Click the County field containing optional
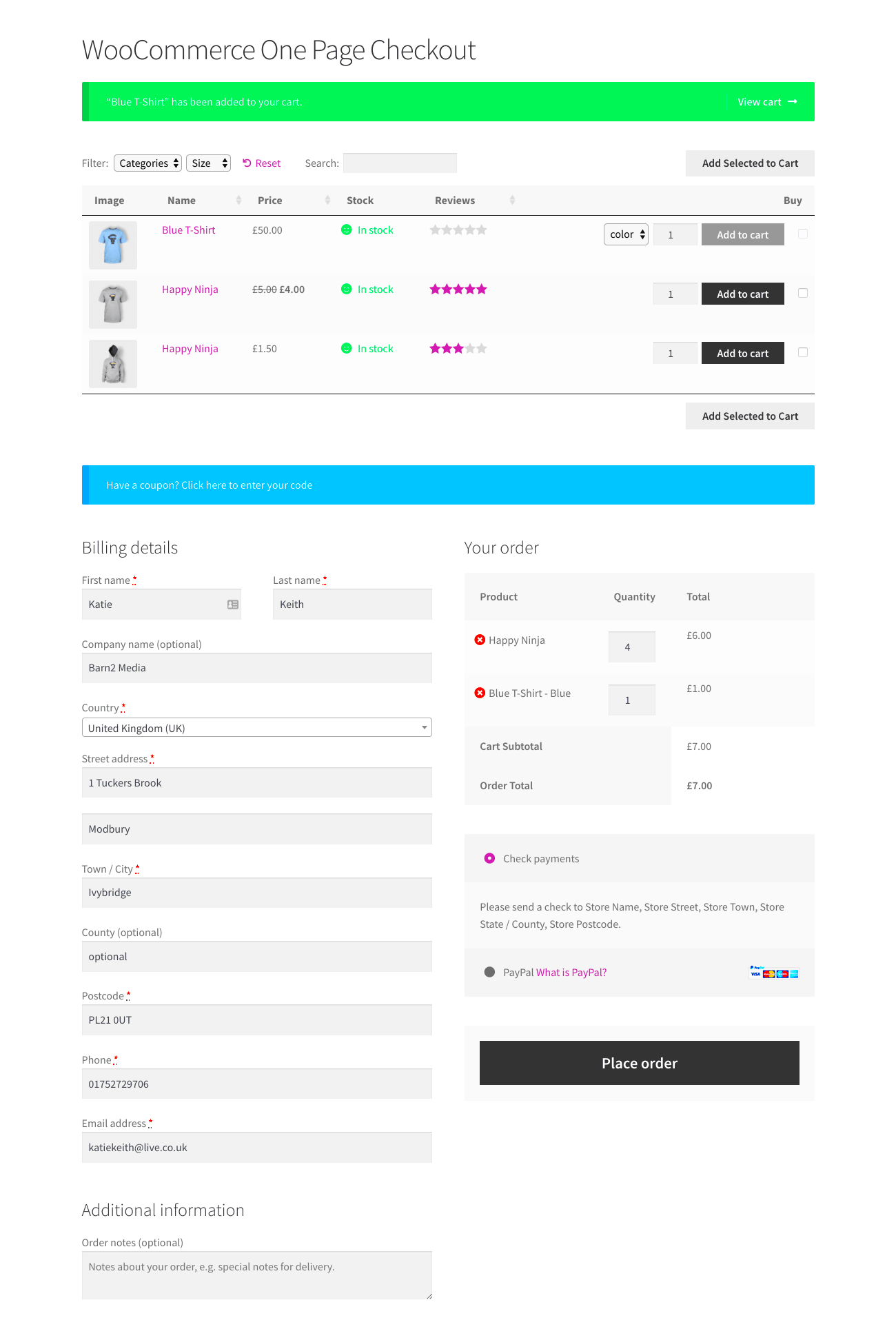Viewport: 896px width, 1340px height. [256, 957]
